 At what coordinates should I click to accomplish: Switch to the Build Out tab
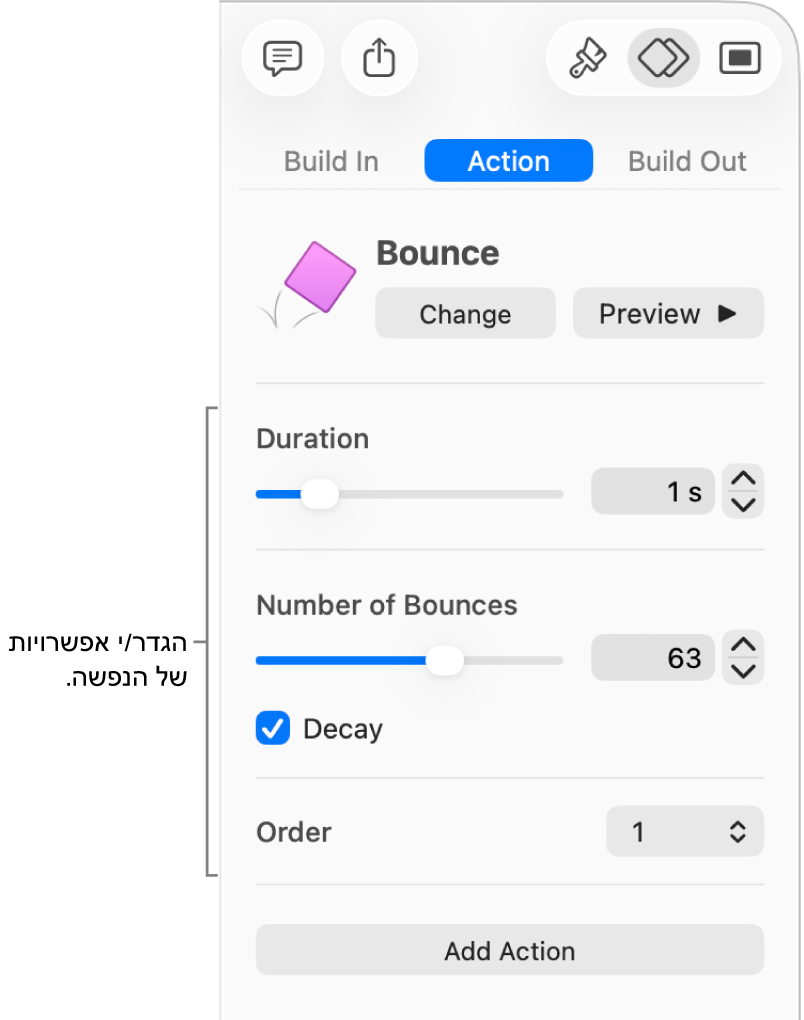click(x=687, y=160)
